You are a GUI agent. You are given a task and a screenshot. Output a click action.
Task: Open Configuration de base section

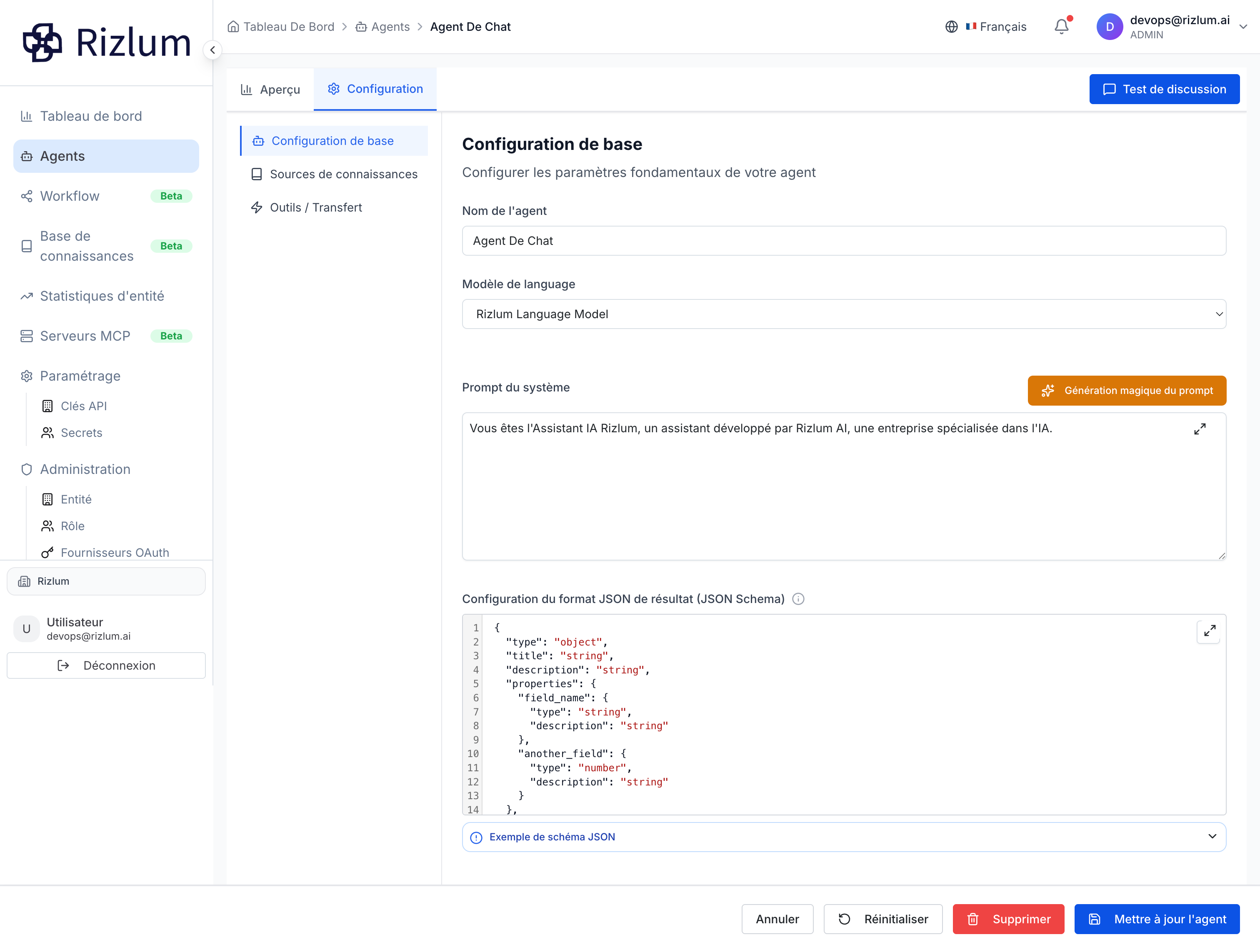pyautogui.click(x=334, y=141)
